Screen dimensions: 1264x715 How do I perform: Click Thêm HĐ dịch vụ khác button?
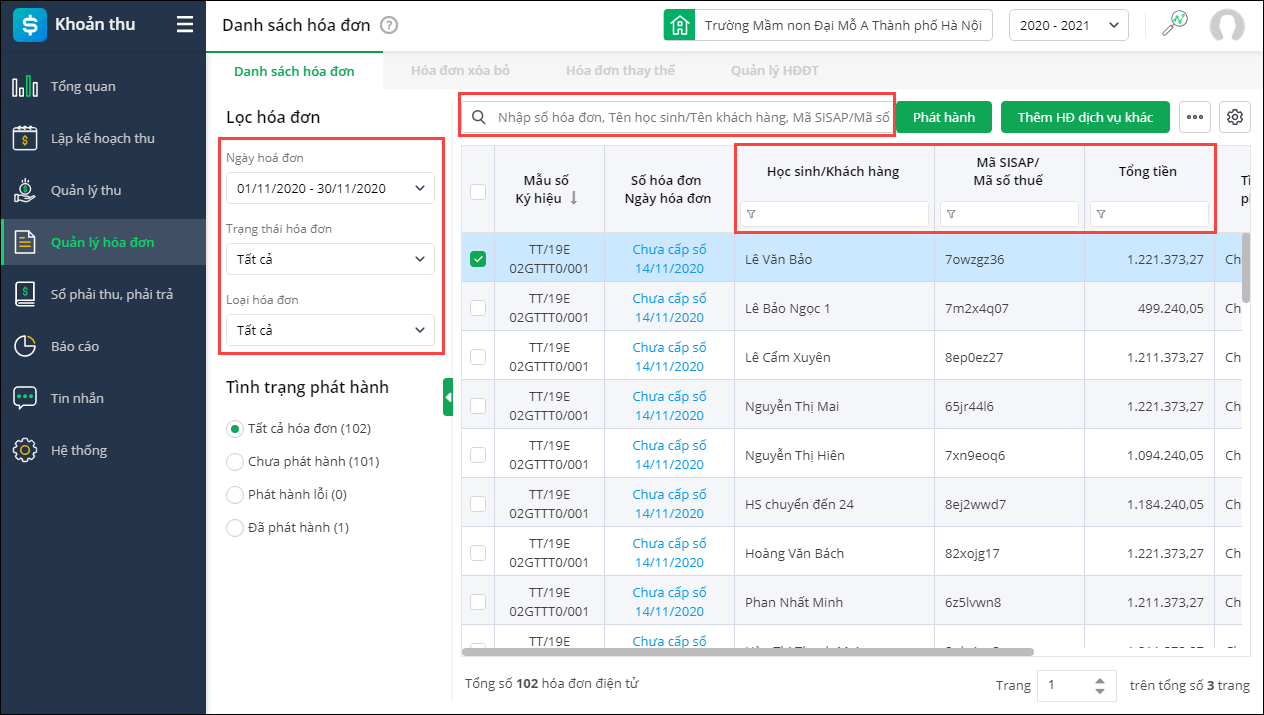pyautogui.click(x=1085, y=117)
